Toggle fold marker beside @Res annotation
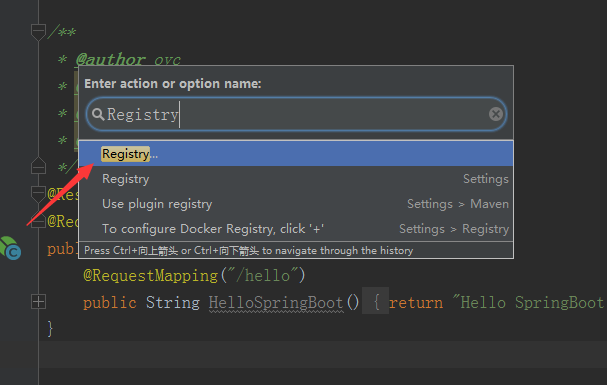Image resolution: width=607 pixels, height=385 pixels. click(38, 194)
